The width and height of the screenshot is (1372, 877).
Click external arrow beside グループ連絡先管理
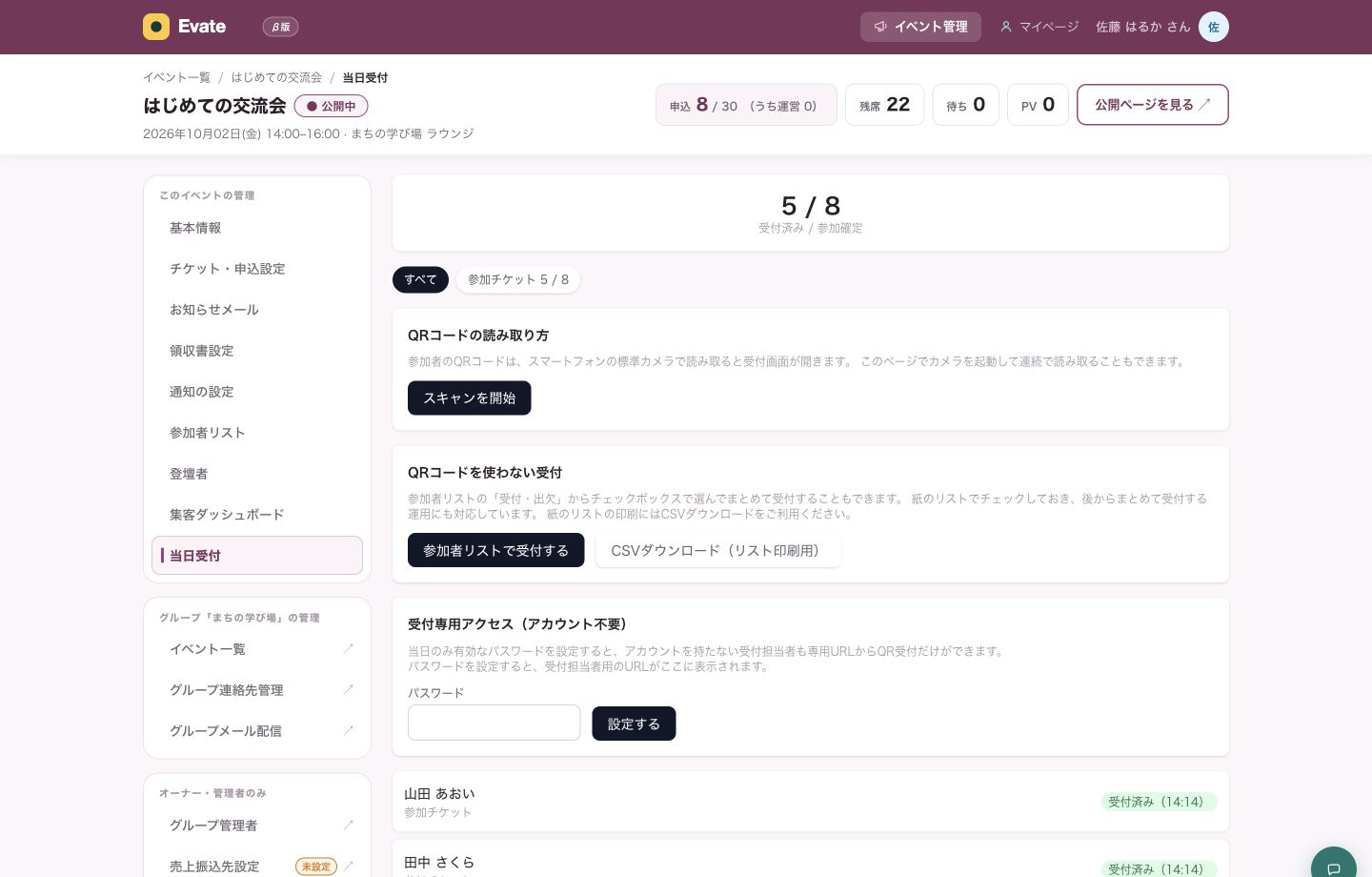[x=348, y=690]
